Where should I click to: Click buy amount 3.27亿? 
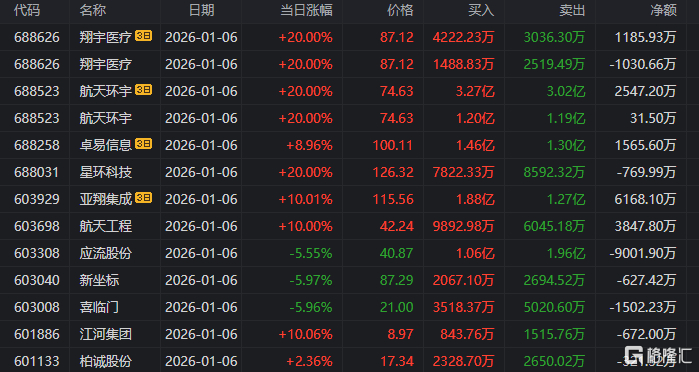click(x=474, y=91)
